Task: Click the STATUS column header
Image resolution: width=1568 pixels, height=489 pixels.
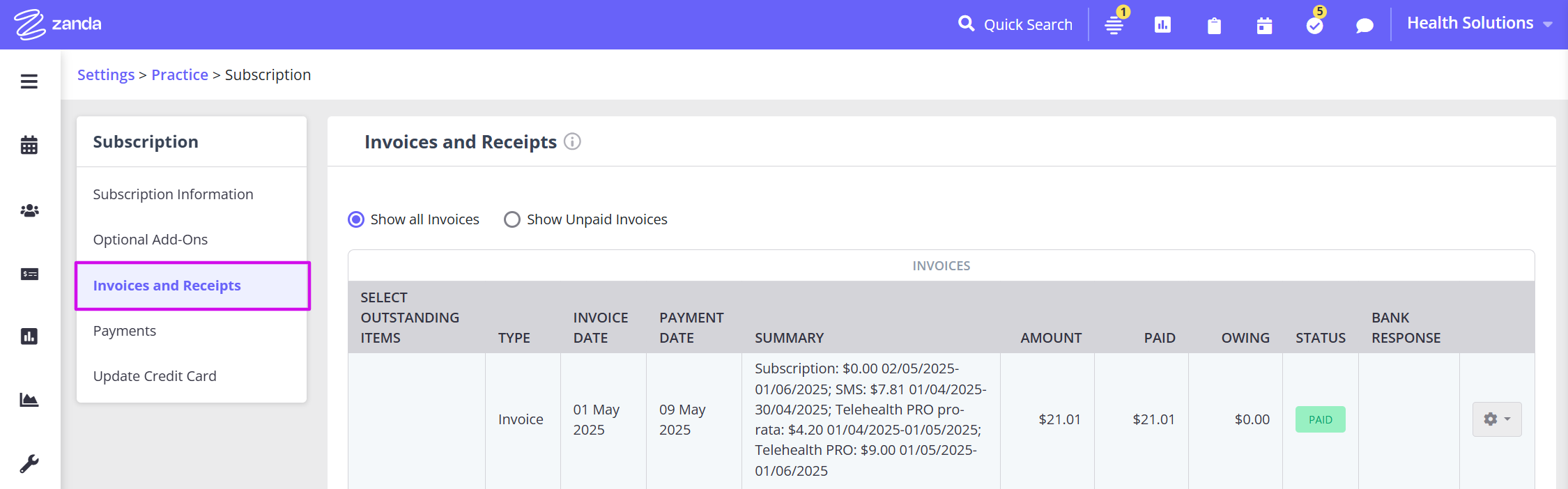Action: click(x=1321, y=338)
